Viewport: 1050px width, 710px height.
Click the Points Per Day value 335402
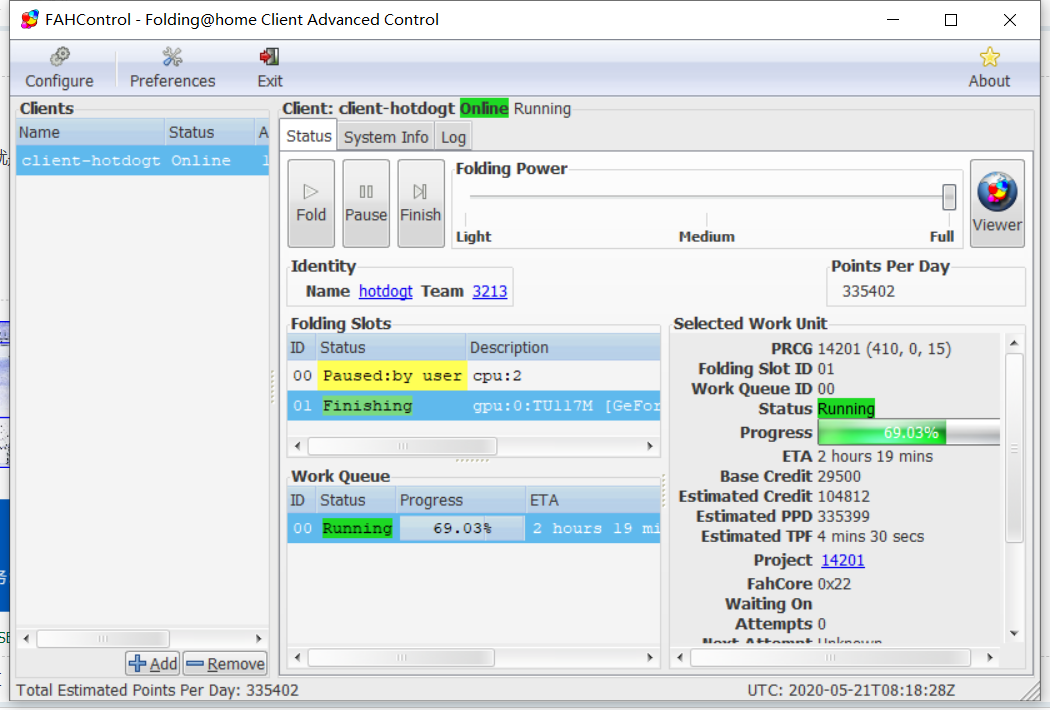(868, 291)
